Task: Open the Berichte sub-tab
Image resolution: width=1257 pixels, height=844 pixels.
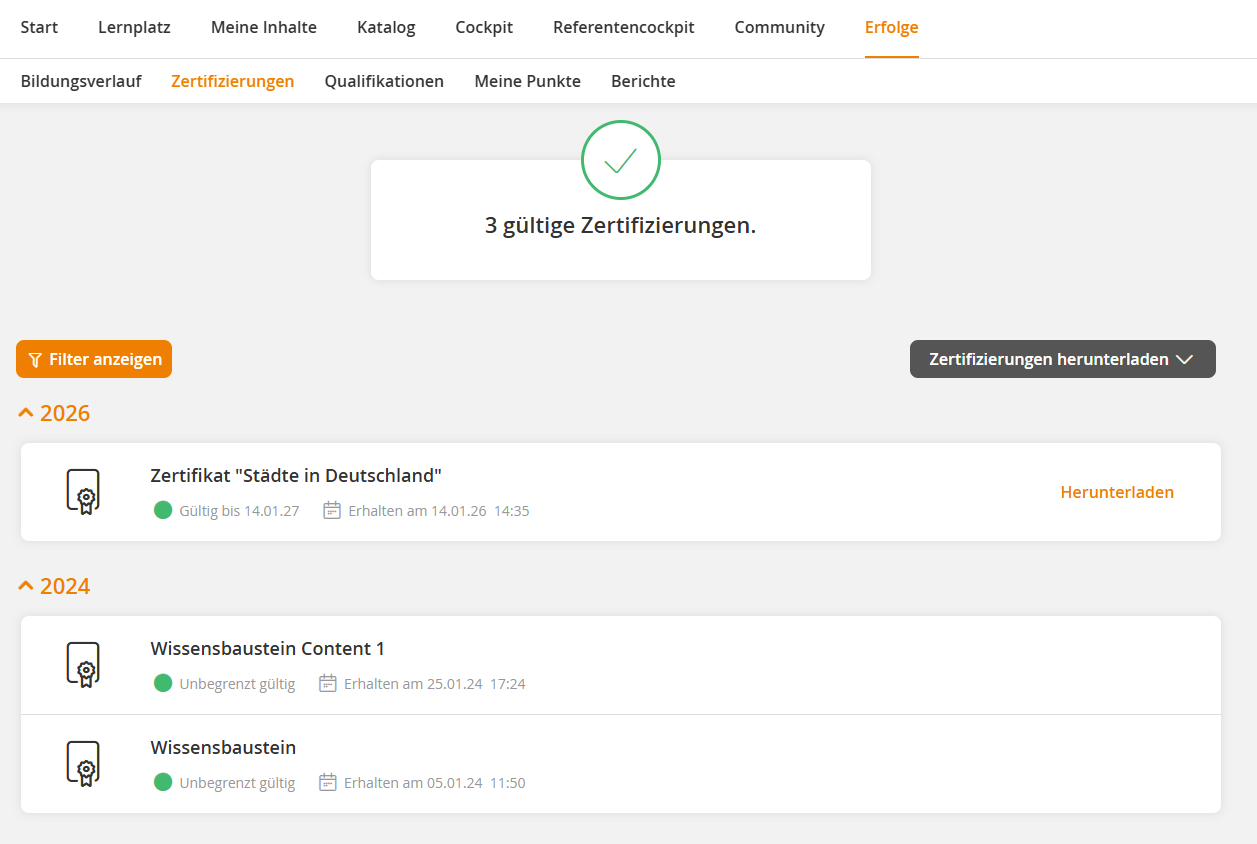Action: 643,81
